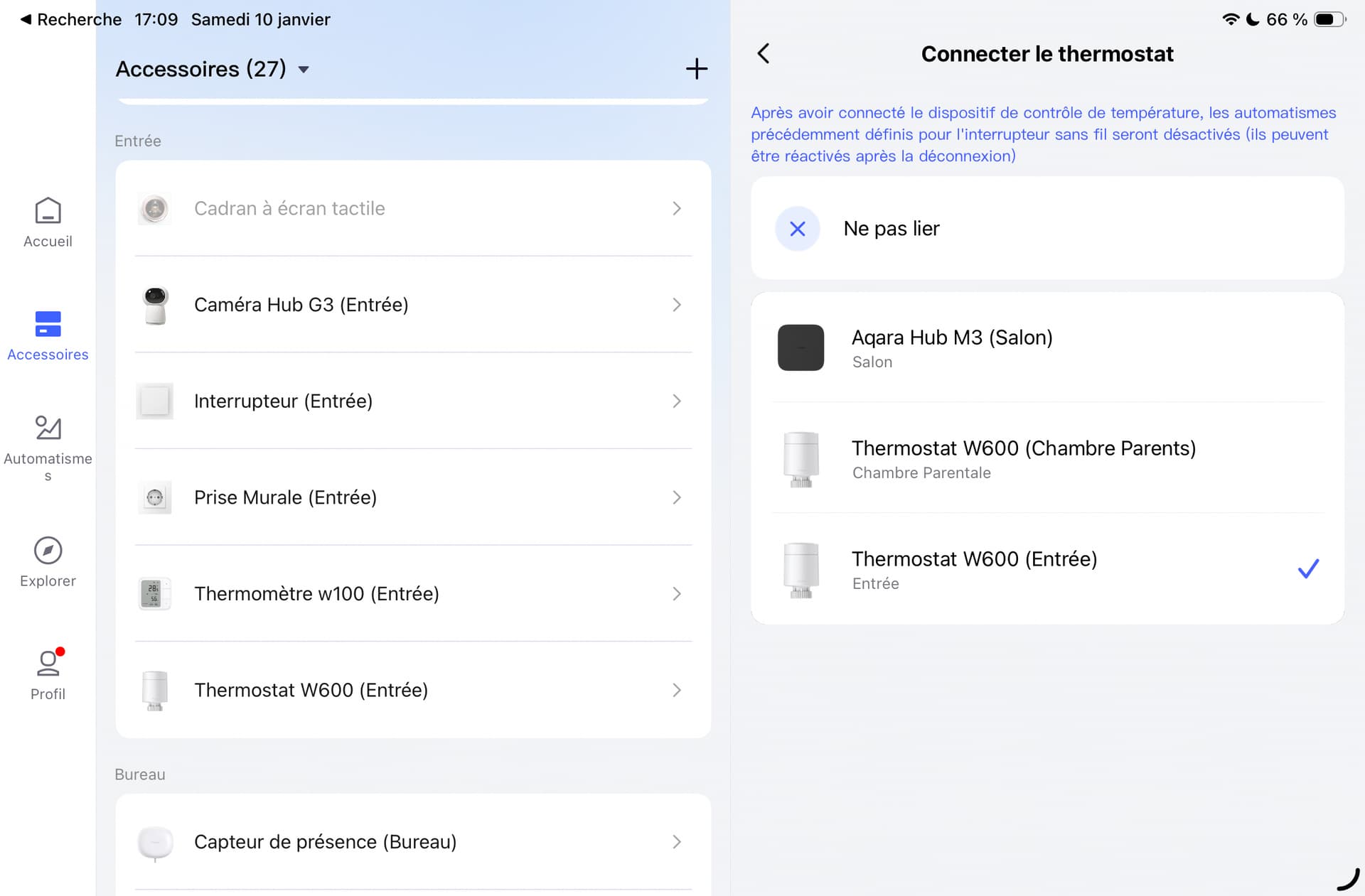Open the Profil icon with red dot
Screen dimensions: 1365x896
[x=48, y=663]
